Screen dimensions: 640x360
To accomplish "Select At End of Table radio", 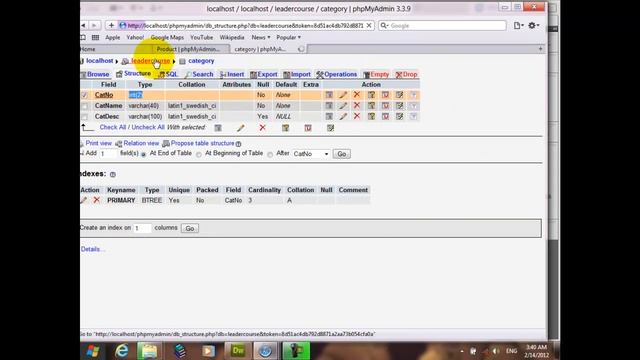I will 144,154.
